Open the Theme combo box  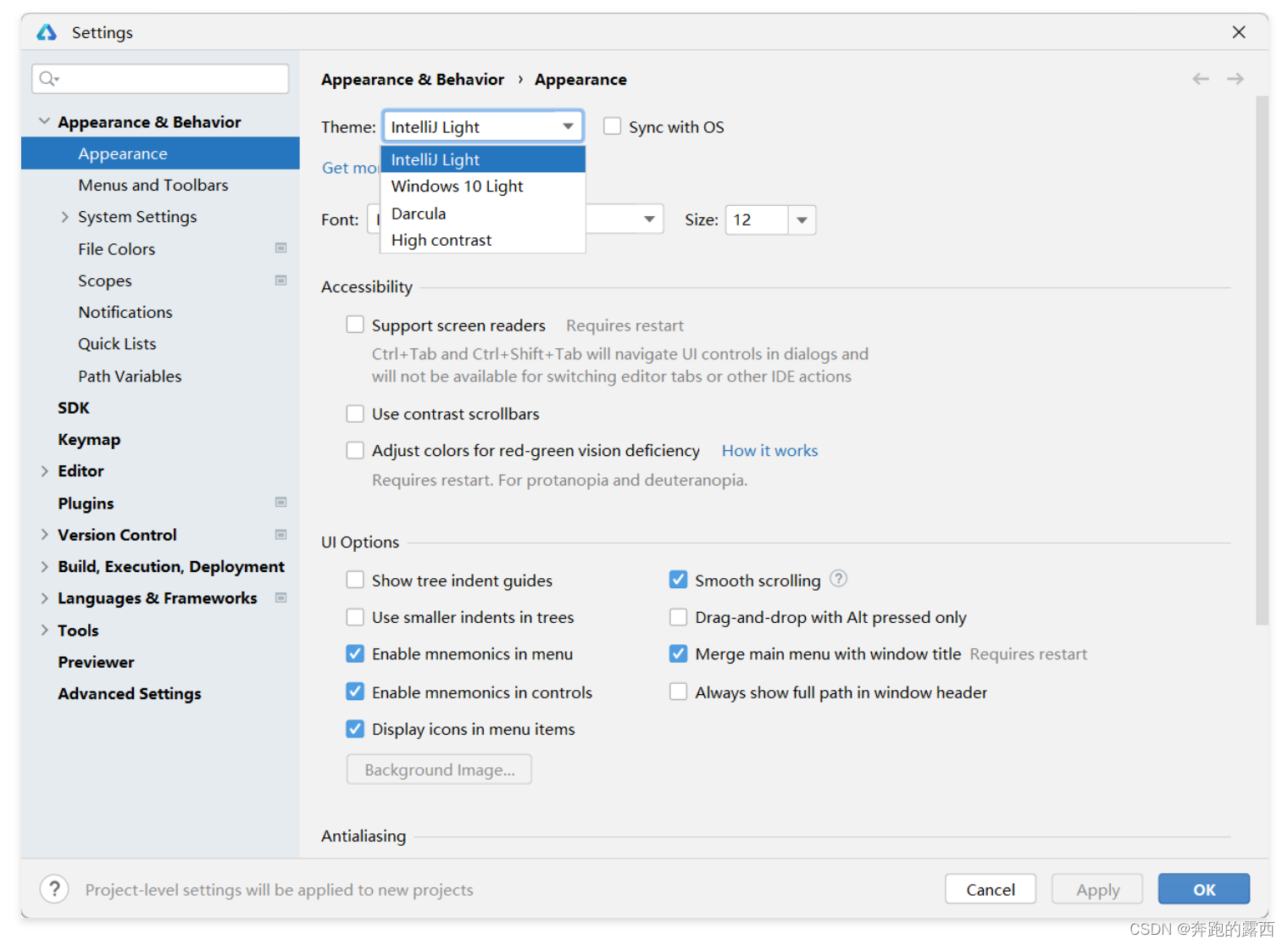pos(483,126)
